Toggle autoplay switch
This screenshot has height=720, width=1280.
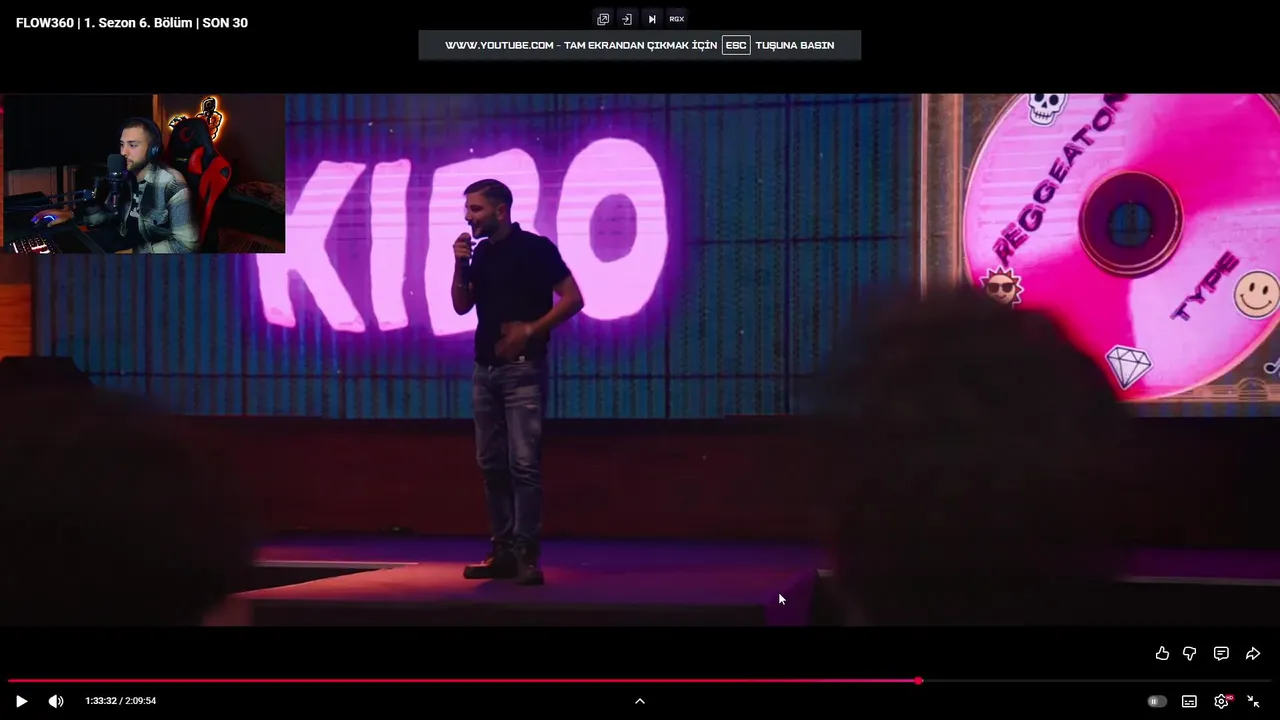click(1157, 701)
